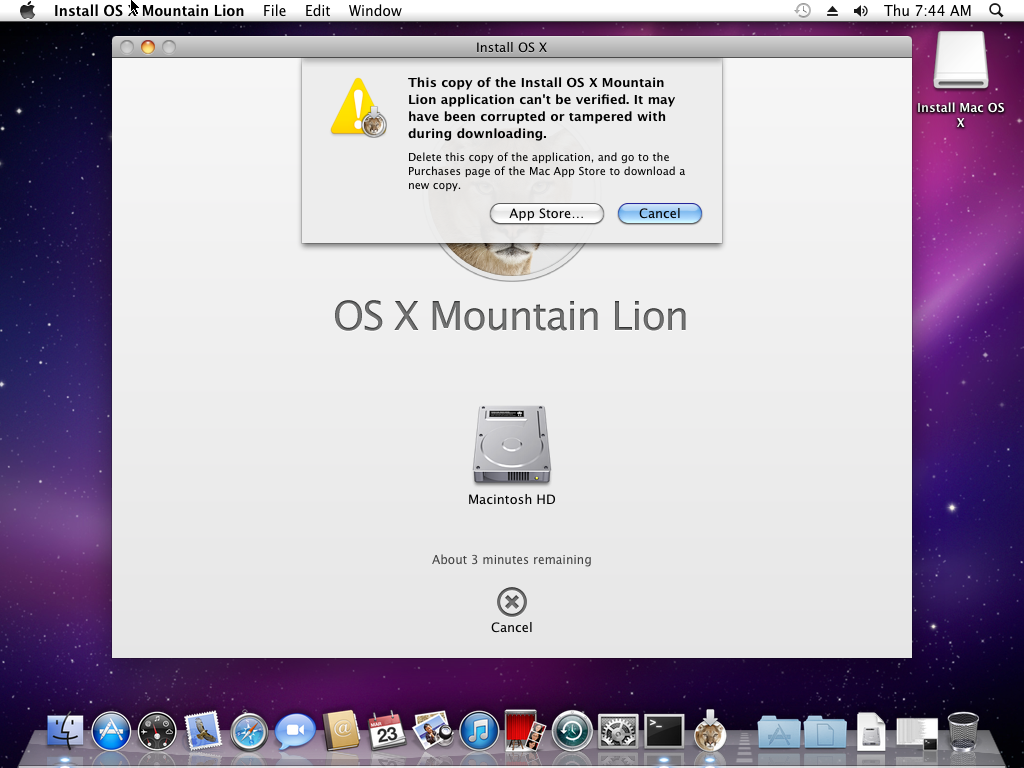
Task: Open Photo Booth from the Dock
Action: (525, 730)
